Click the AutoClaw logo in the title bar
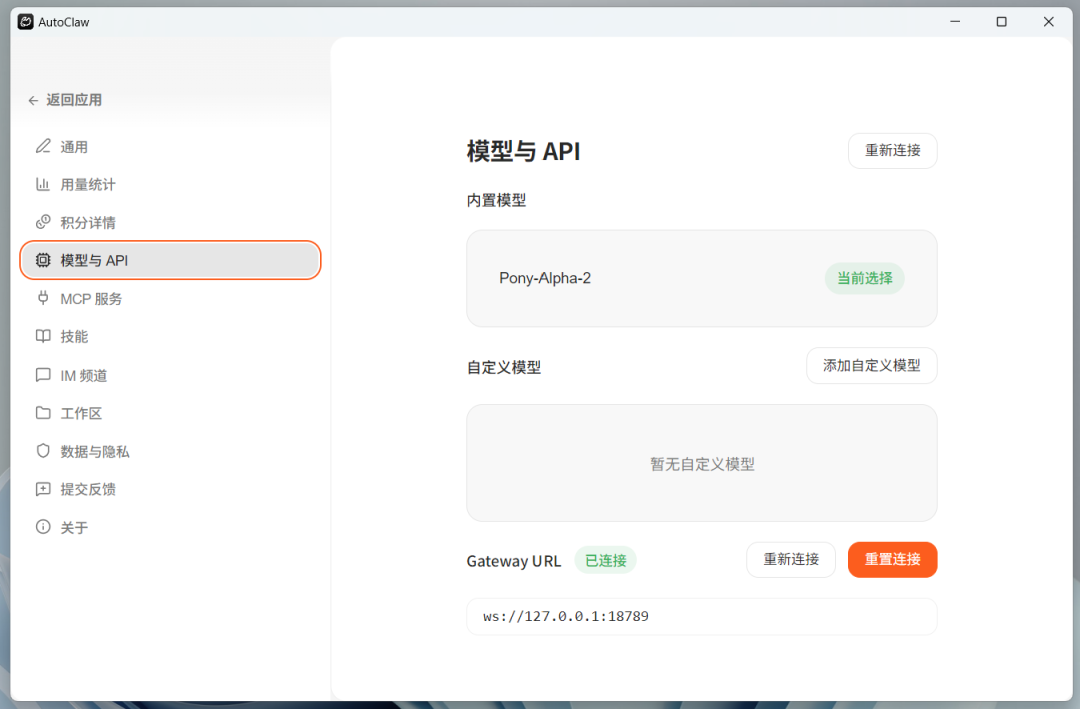This screenshot has width=1080, height=709. [25, 21]
